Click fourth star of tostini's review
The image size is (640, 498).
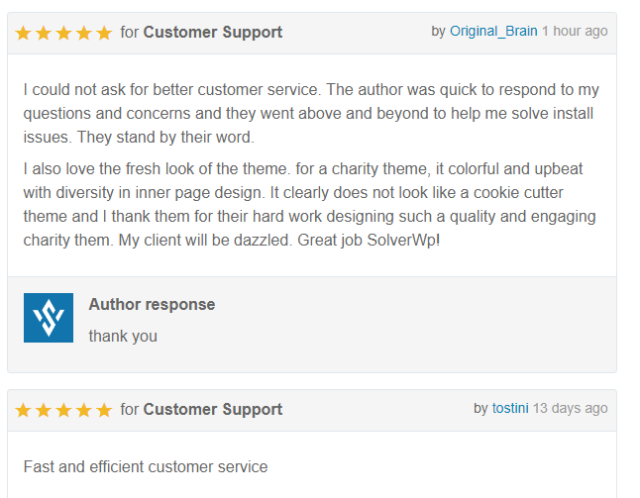click(84, 410)
